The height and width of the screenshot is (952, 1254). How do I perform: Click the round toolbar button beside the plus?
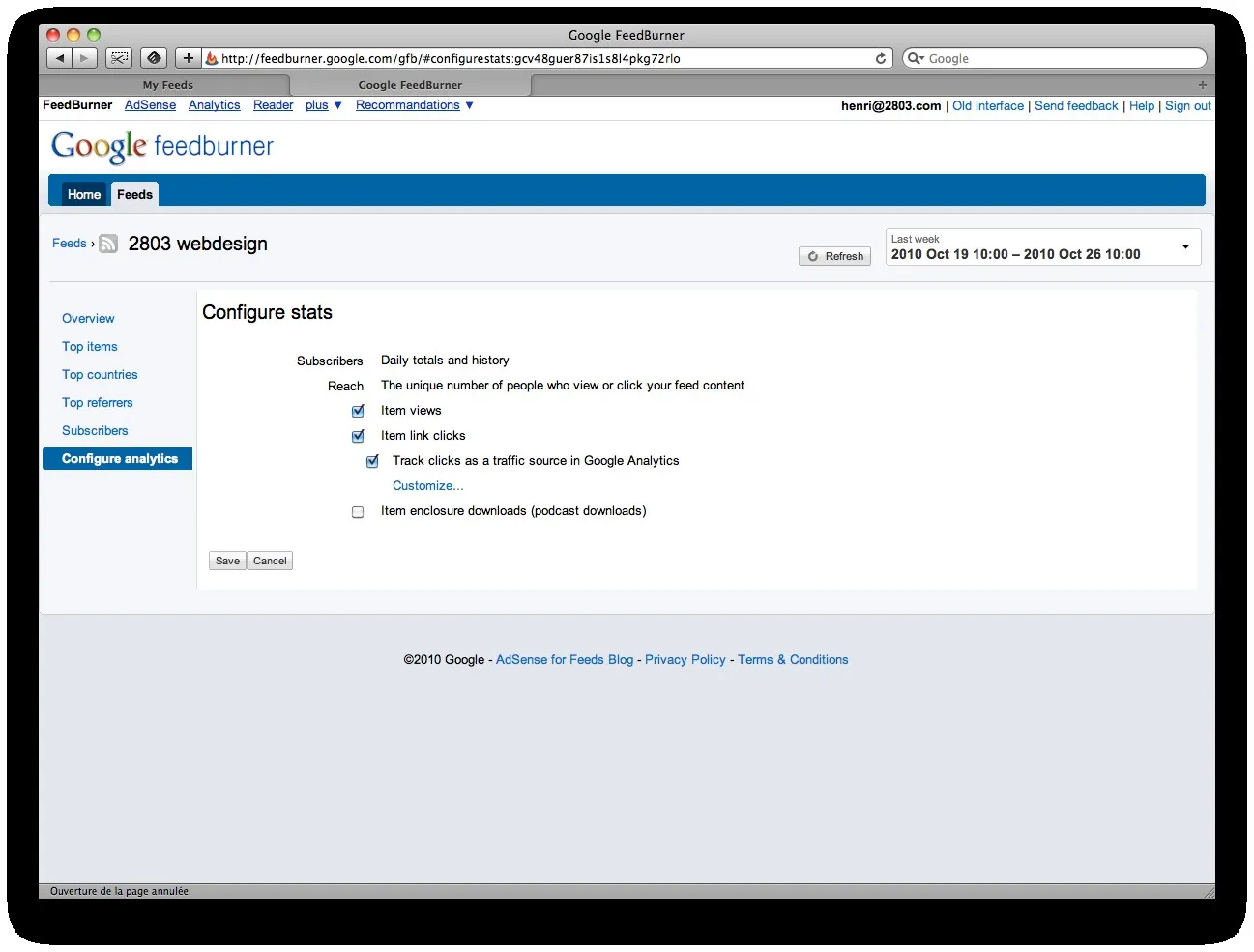[154, 58]
